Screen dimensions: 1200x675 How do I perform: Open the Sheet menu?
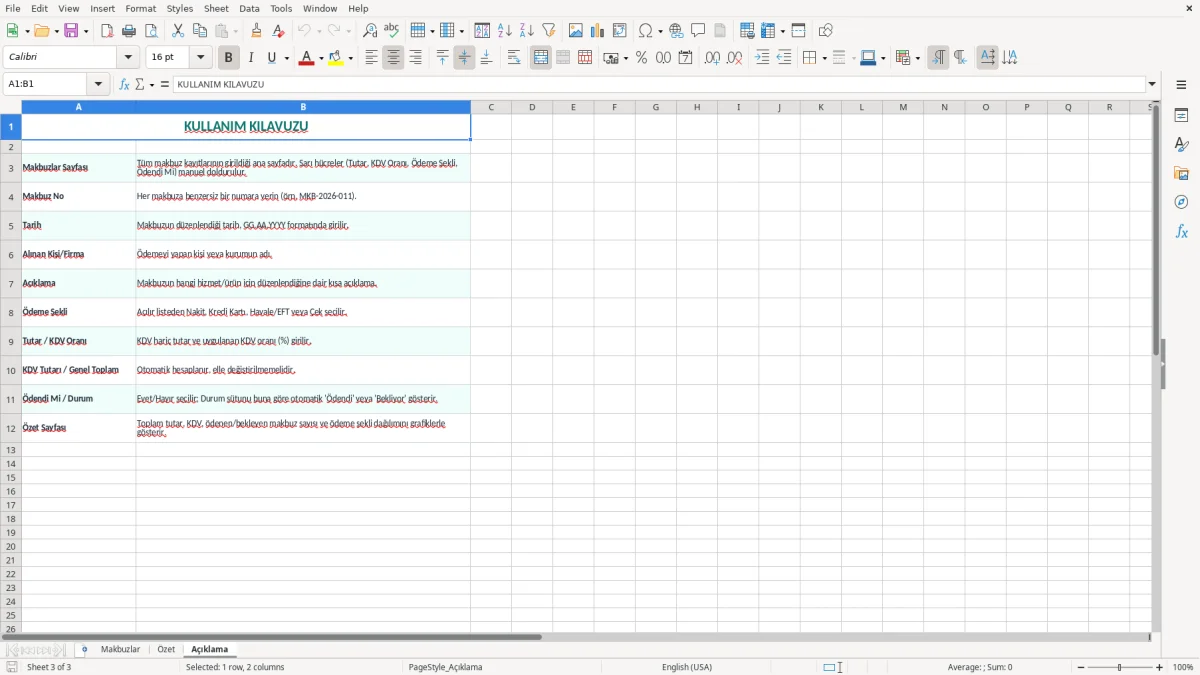pyautogui.click(x=216, y=8)
